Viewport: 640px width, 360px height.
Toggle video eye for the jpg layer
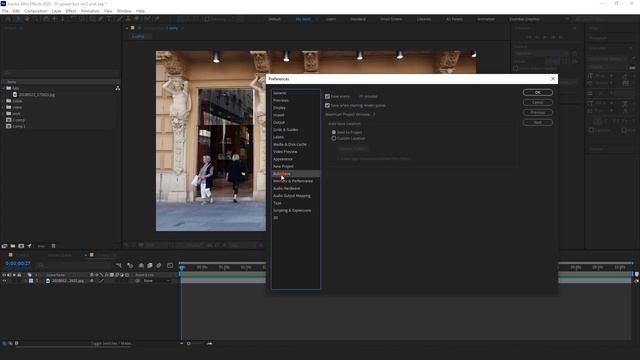tap(4, 281)
